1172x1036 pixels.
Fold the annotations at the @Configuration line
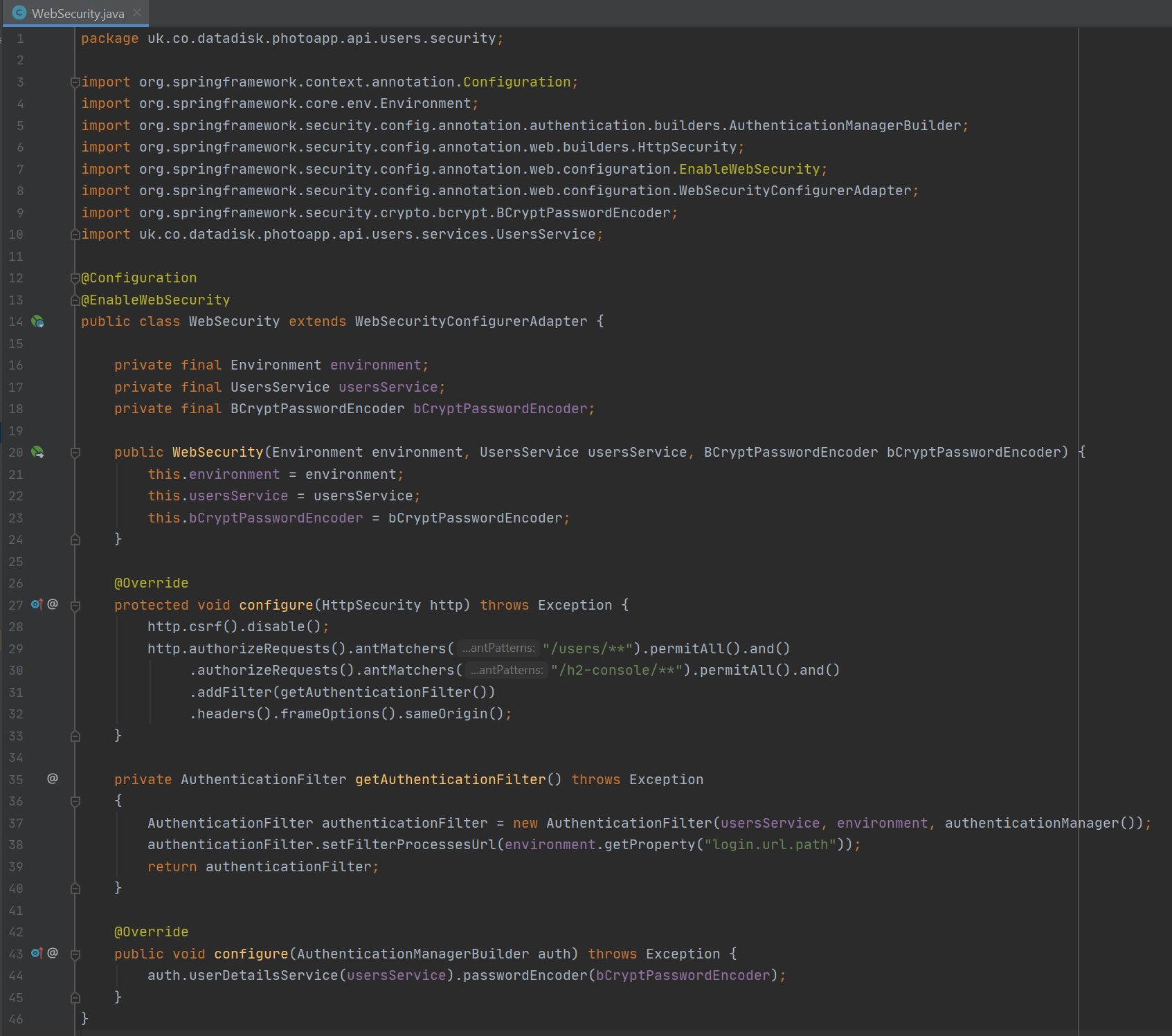click(x=75, y=278)
